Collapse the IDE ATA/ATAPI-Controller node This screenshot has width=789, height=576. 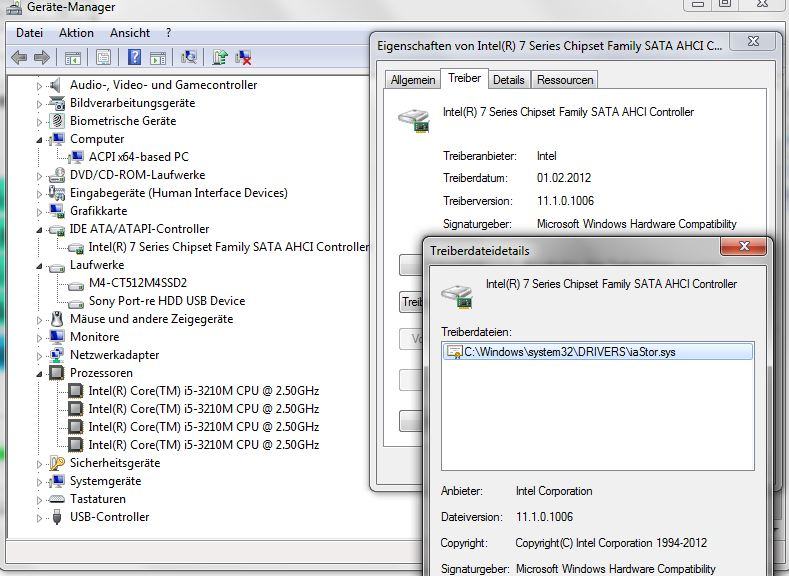[39, 230]
